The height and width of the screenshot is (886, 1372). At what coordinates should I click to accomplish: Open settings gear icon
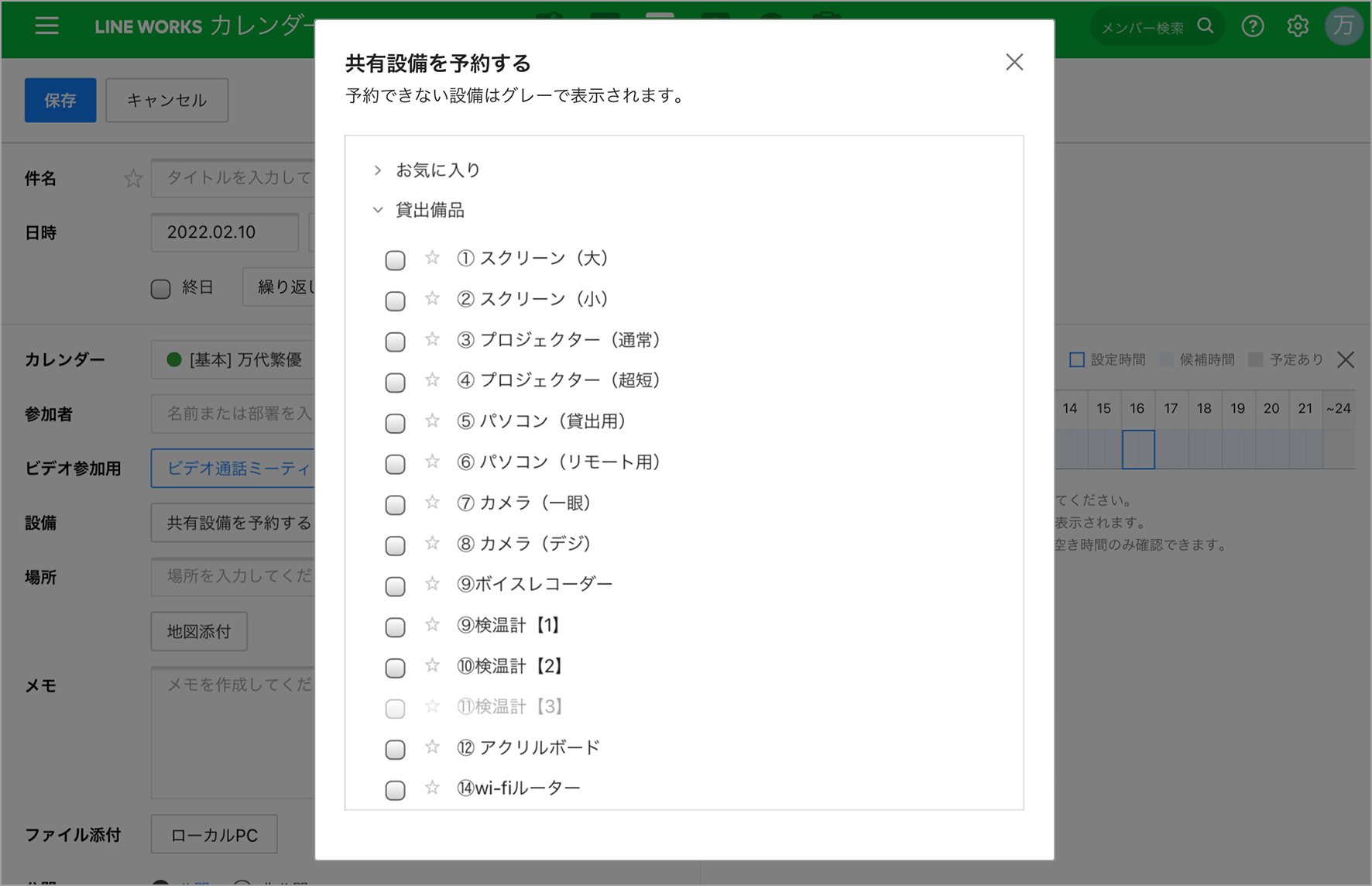[x=1298, y=26]
